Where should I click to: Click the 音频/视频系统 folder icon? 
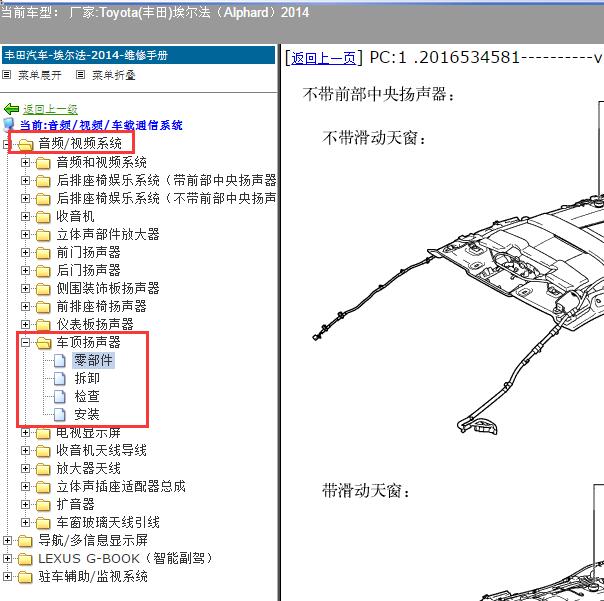25,144
